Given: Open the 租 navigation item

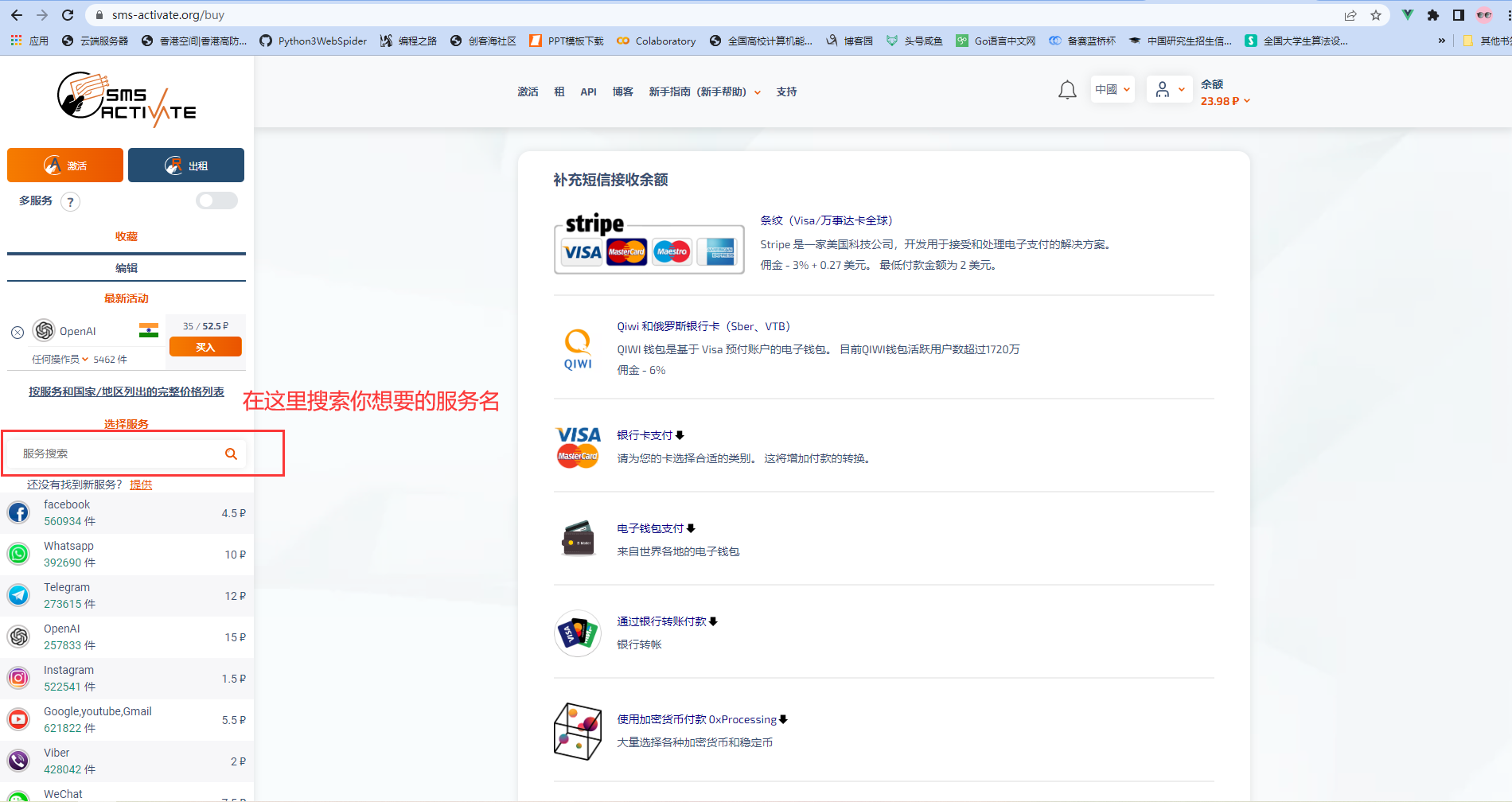Looking at the screenshot, I should (559, 92).
